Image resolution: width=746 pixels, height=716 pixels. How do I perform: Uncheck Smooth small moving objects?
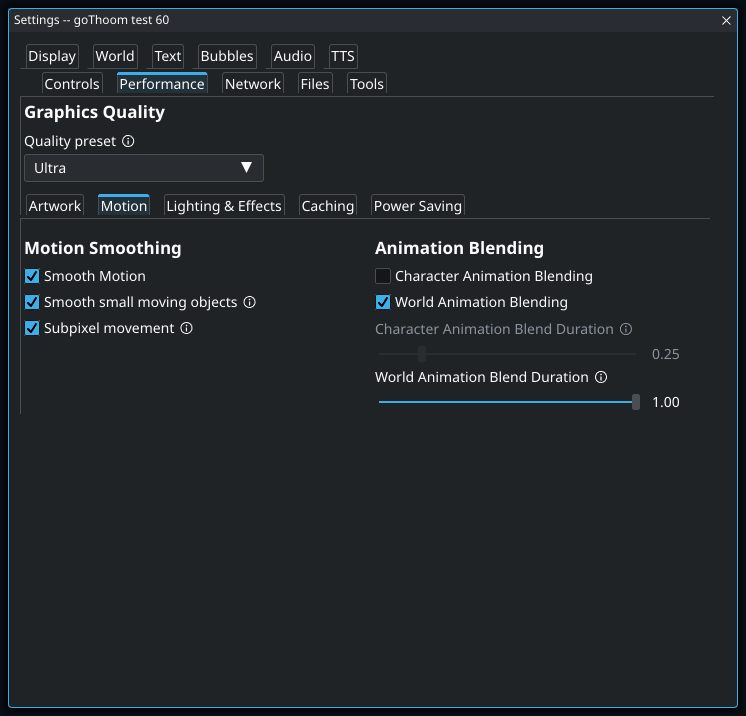32,302
